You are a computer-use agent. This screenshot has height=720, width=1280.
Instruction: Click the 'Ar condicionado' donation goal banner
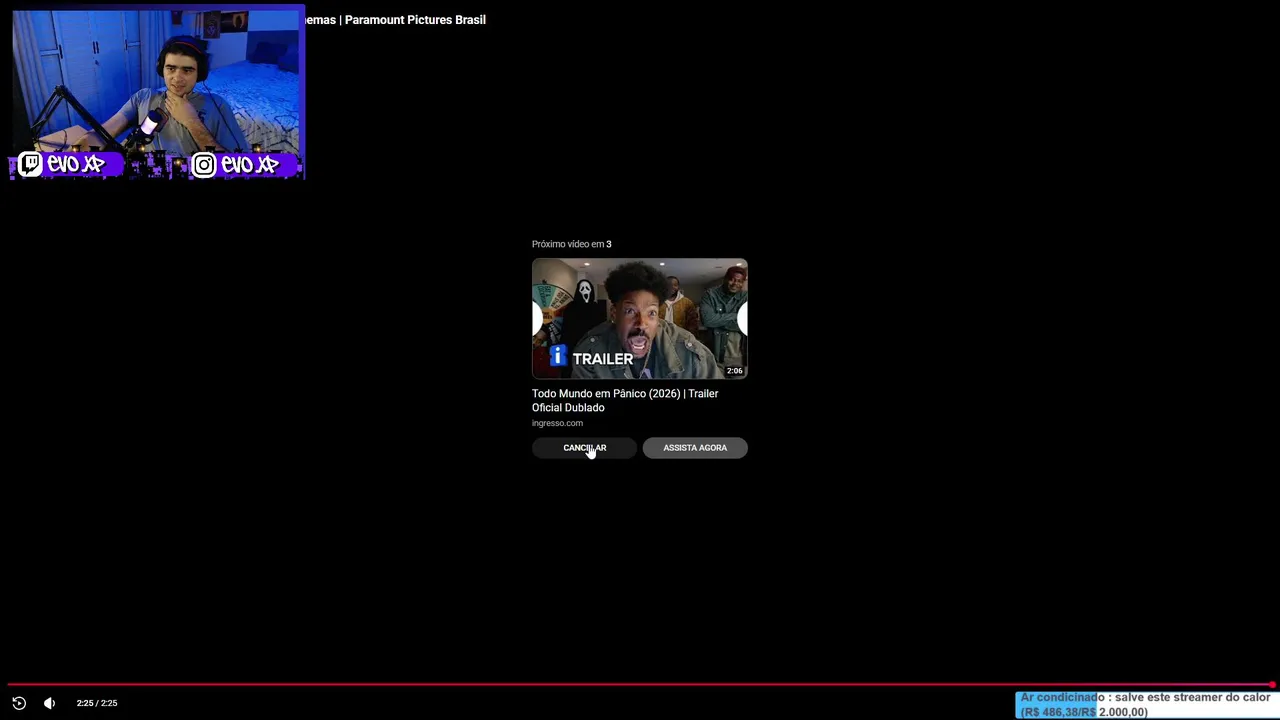1146,705
